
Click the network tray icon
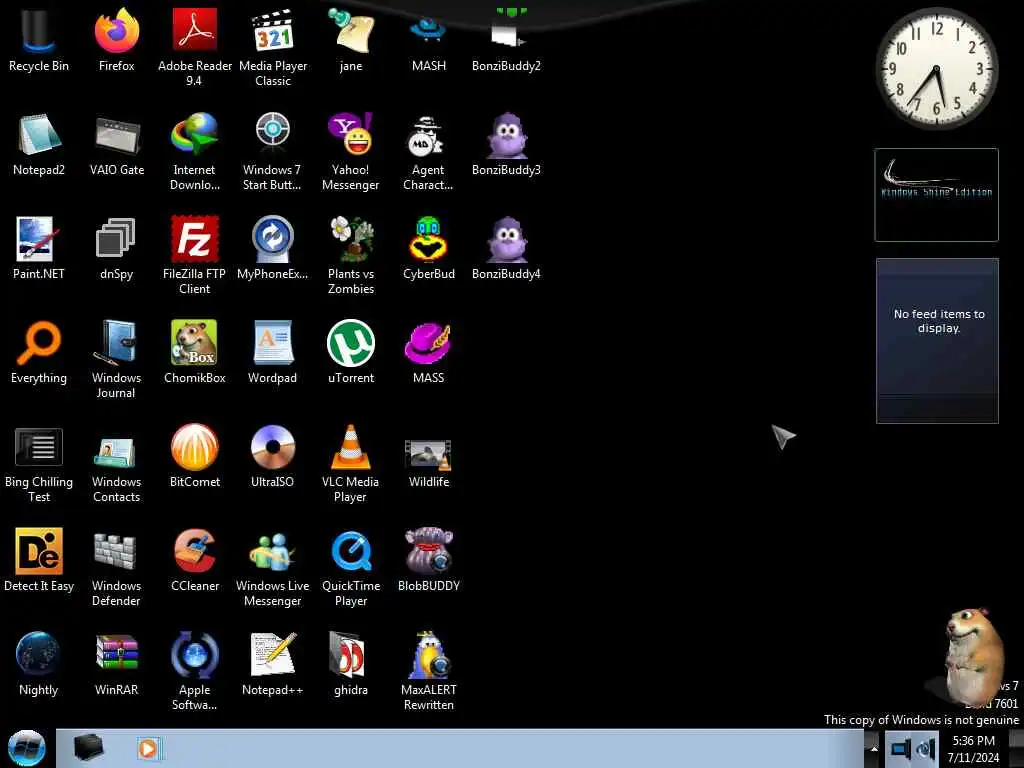click(x=901, y=748)
